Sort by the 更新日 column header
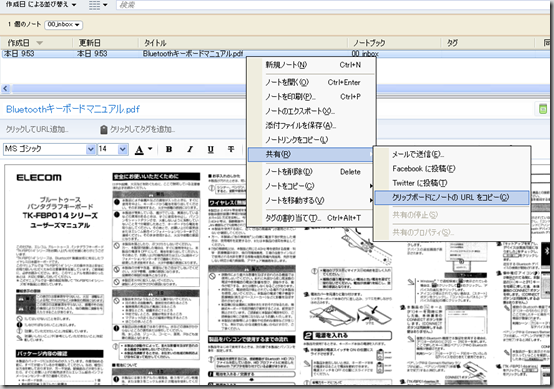This screenshot has height=389, width=554. [x=105, y=43]
